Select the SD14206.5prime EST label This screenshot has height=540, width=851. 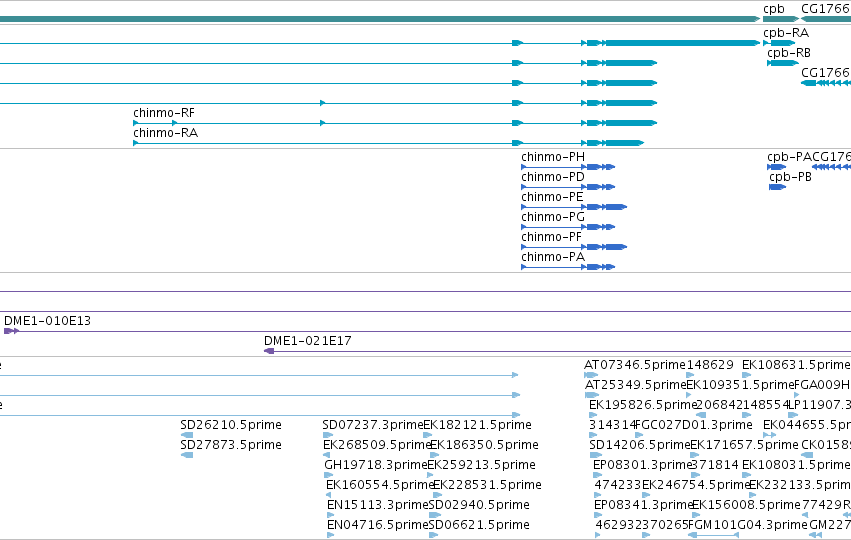639,445
